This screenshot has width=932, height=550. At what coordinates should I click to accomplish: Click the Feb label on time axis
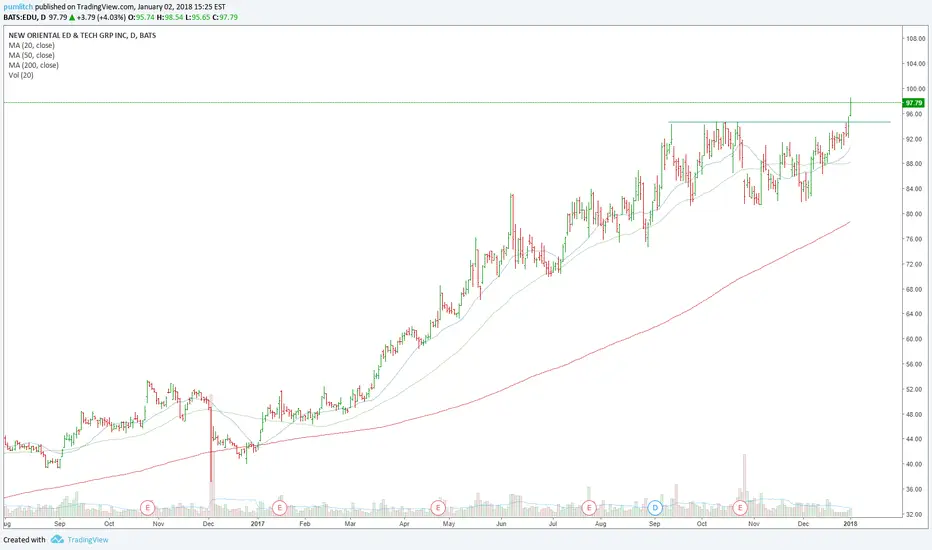point(305,524)
